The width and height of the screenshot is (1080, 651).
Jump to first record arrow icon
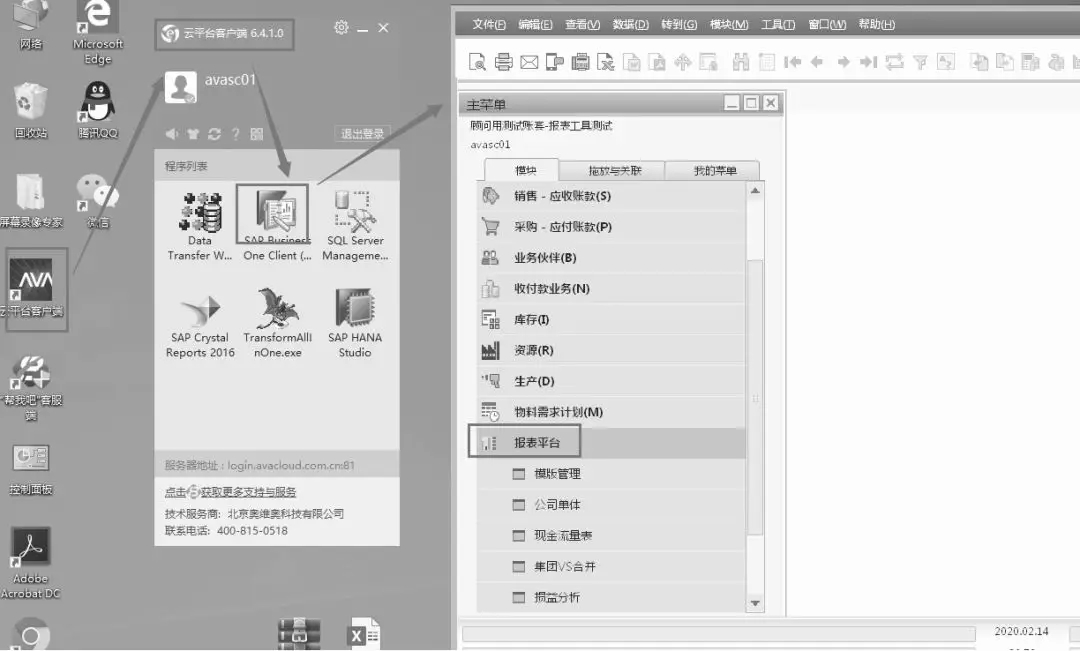[793, 62]
